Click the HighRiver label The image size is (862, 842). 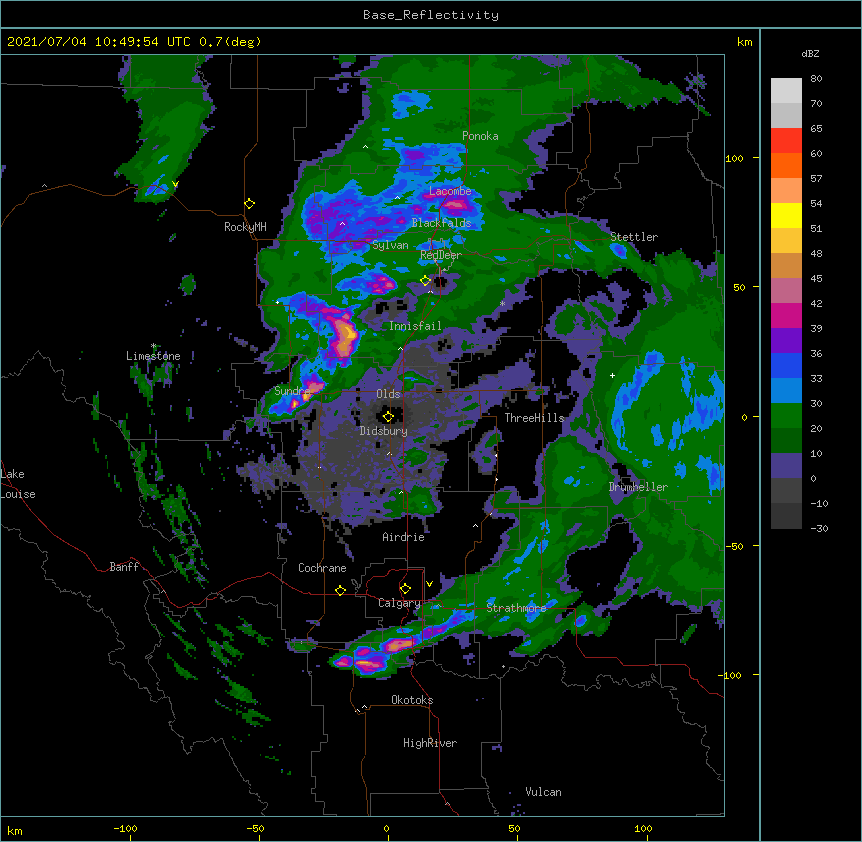point(430,743)
